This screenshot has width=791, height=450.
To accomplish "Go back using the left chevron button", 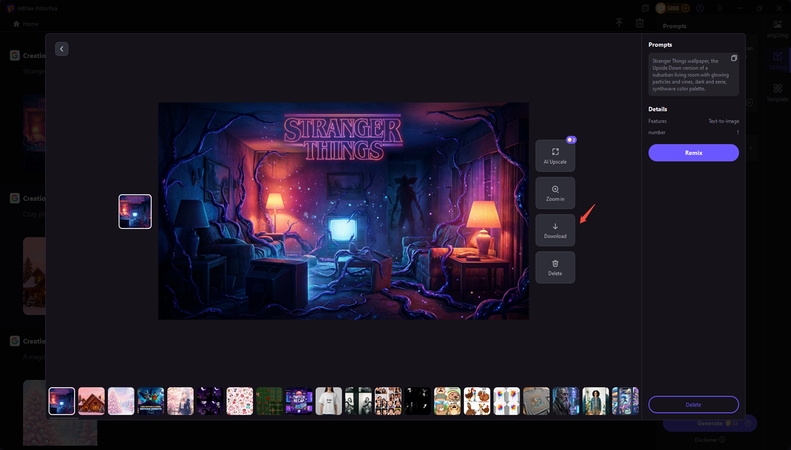I will tap(62, 49).
